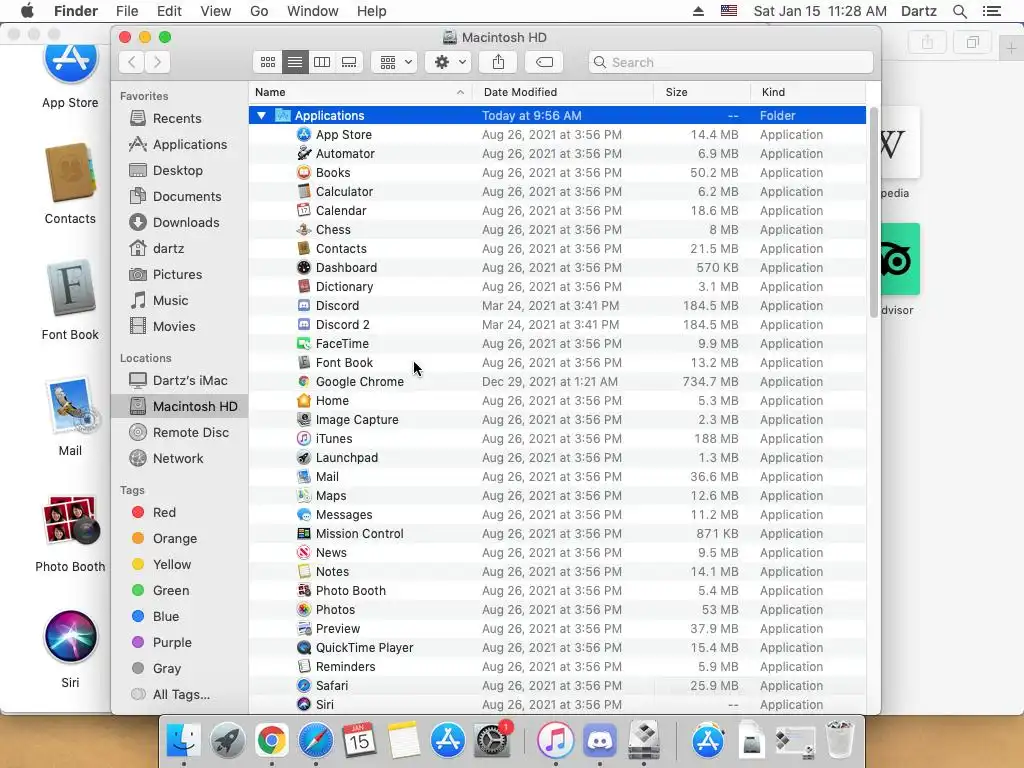Select Google Chrome in the list
1024x768 pixels.
(x=558, y=381)
